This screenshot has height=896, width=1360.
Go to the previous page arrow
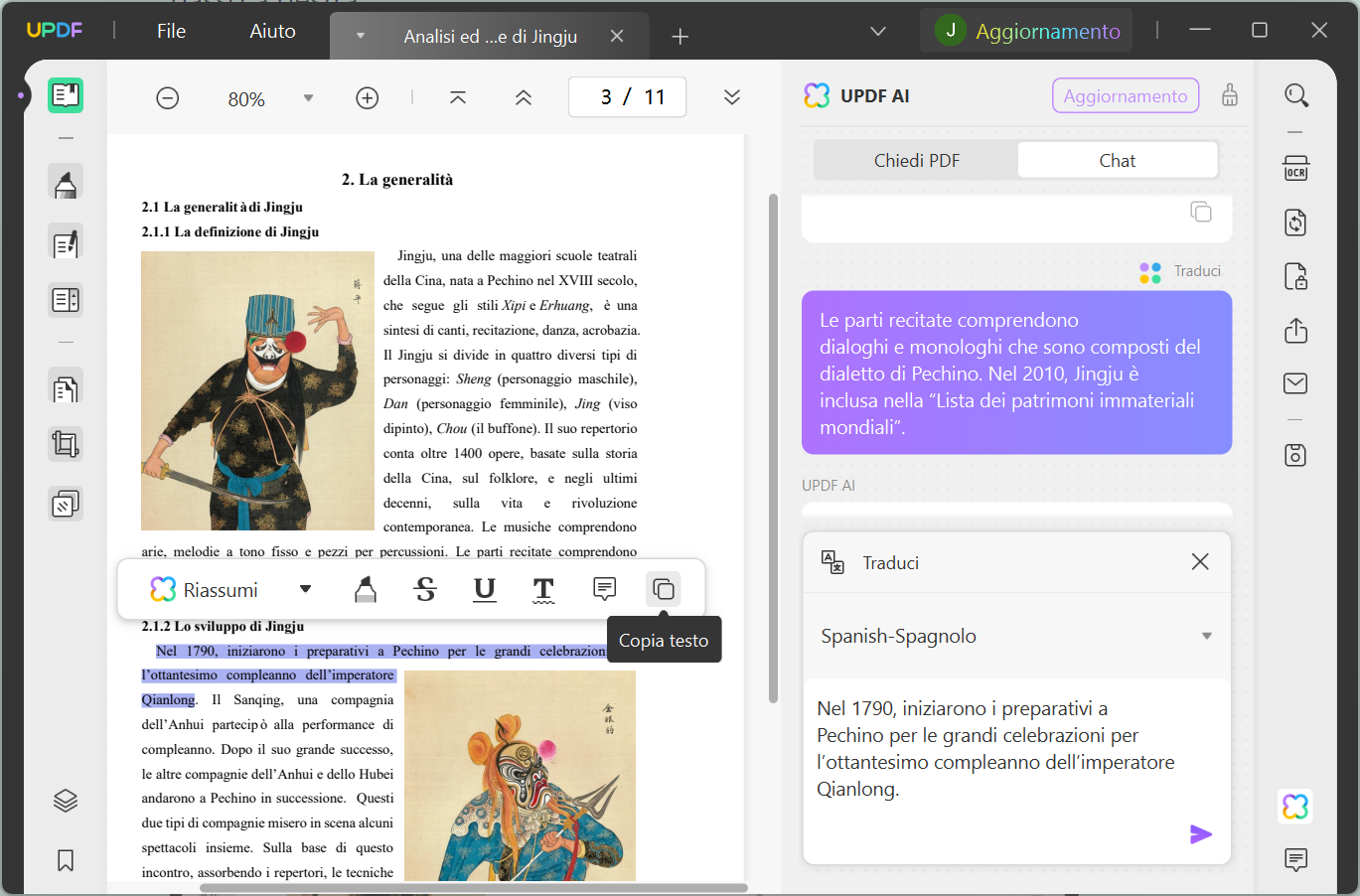(524, 97)
